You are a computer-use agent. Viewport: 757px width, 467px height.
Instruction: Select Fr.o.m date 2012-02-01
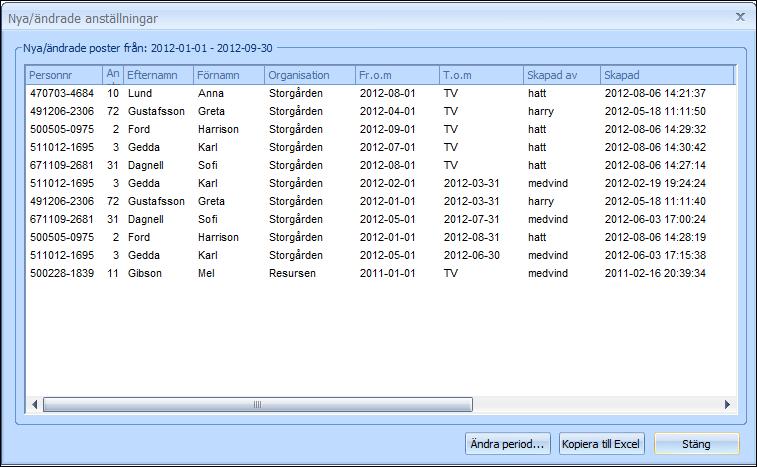(x=387, y=183)
